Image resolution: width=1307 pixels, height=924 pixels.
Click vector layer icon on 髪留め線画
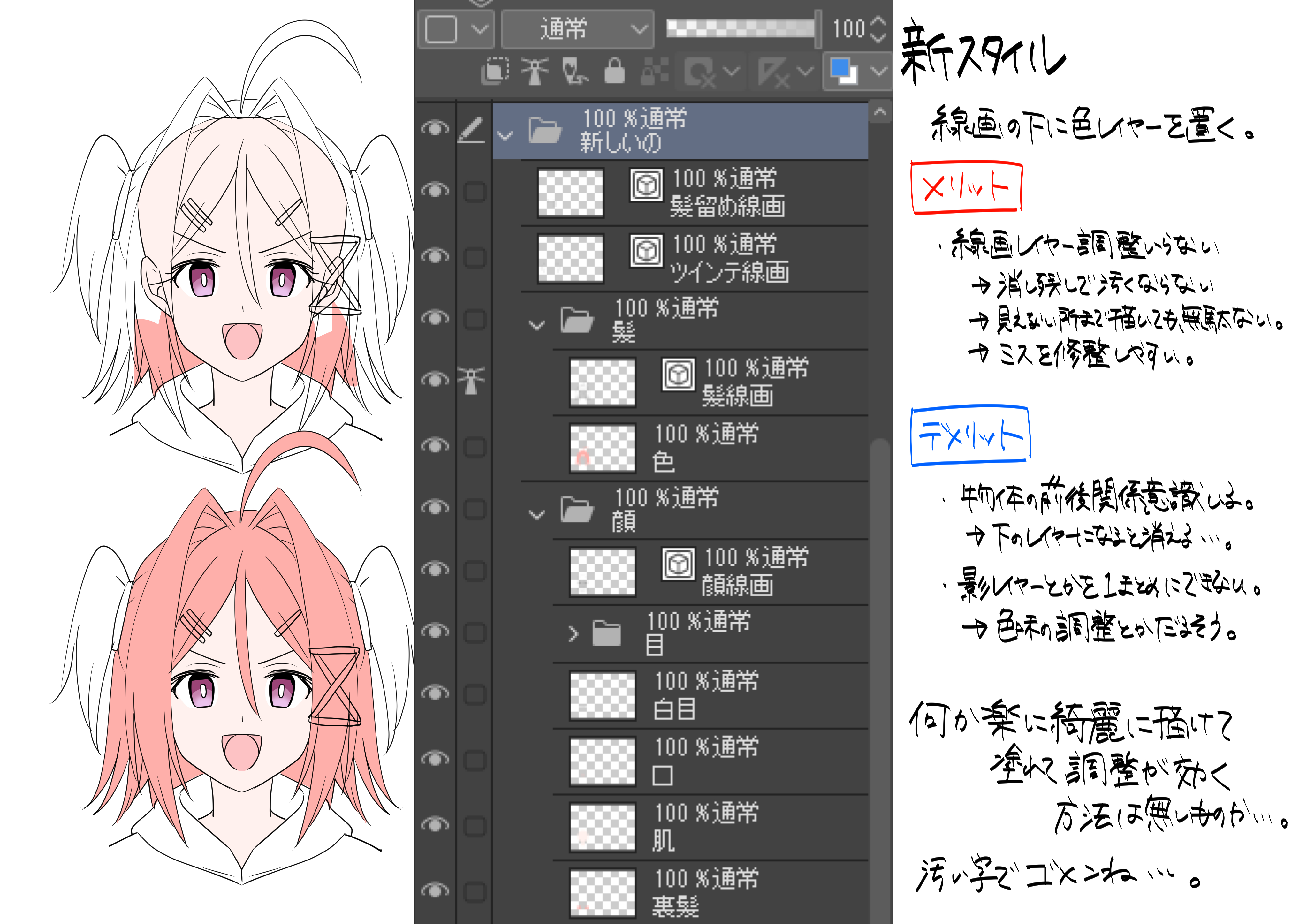pos(646,185)
